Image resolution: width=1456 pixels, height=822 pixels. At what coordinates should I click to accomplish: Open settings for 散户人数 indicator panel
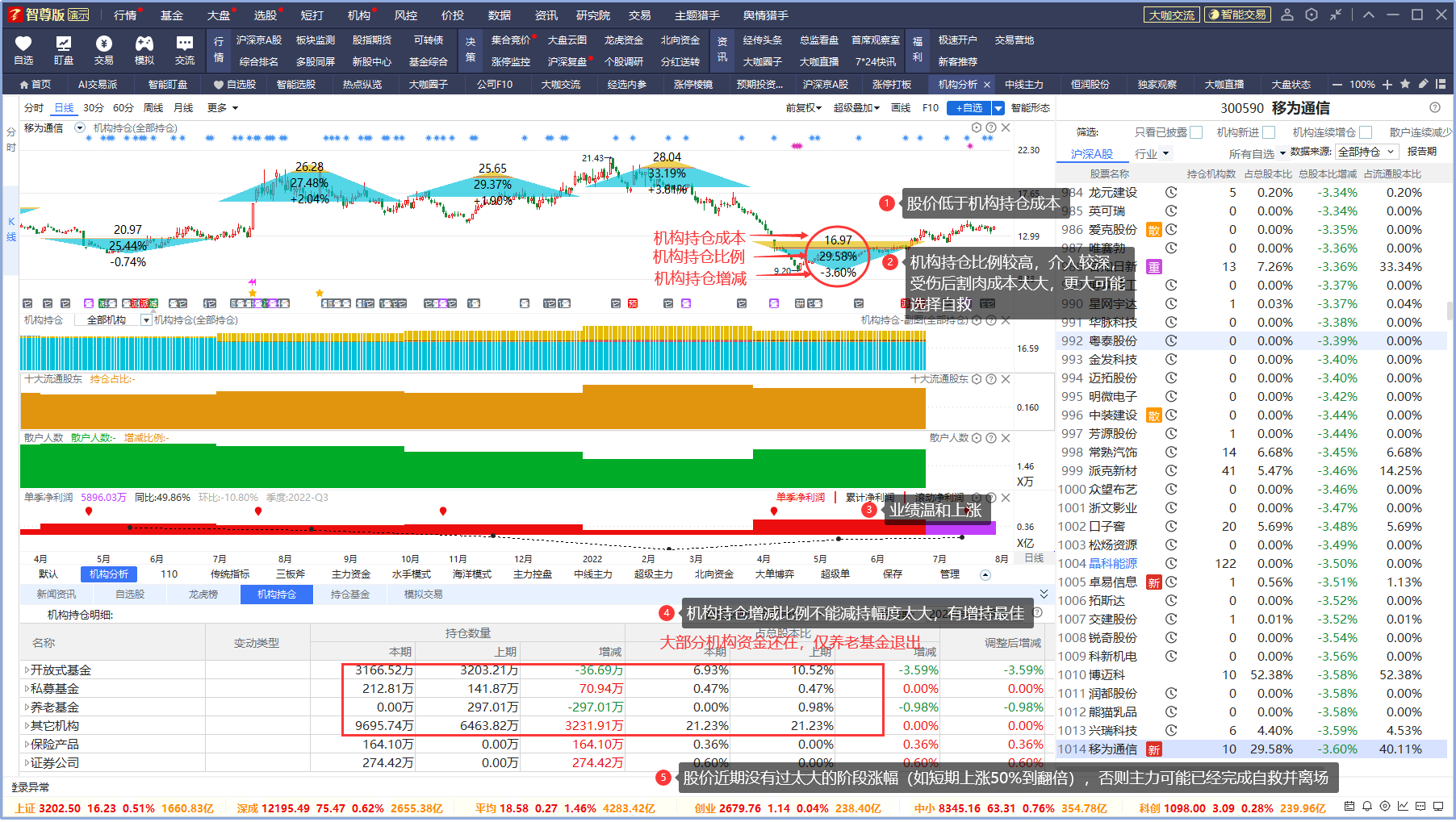977,438
